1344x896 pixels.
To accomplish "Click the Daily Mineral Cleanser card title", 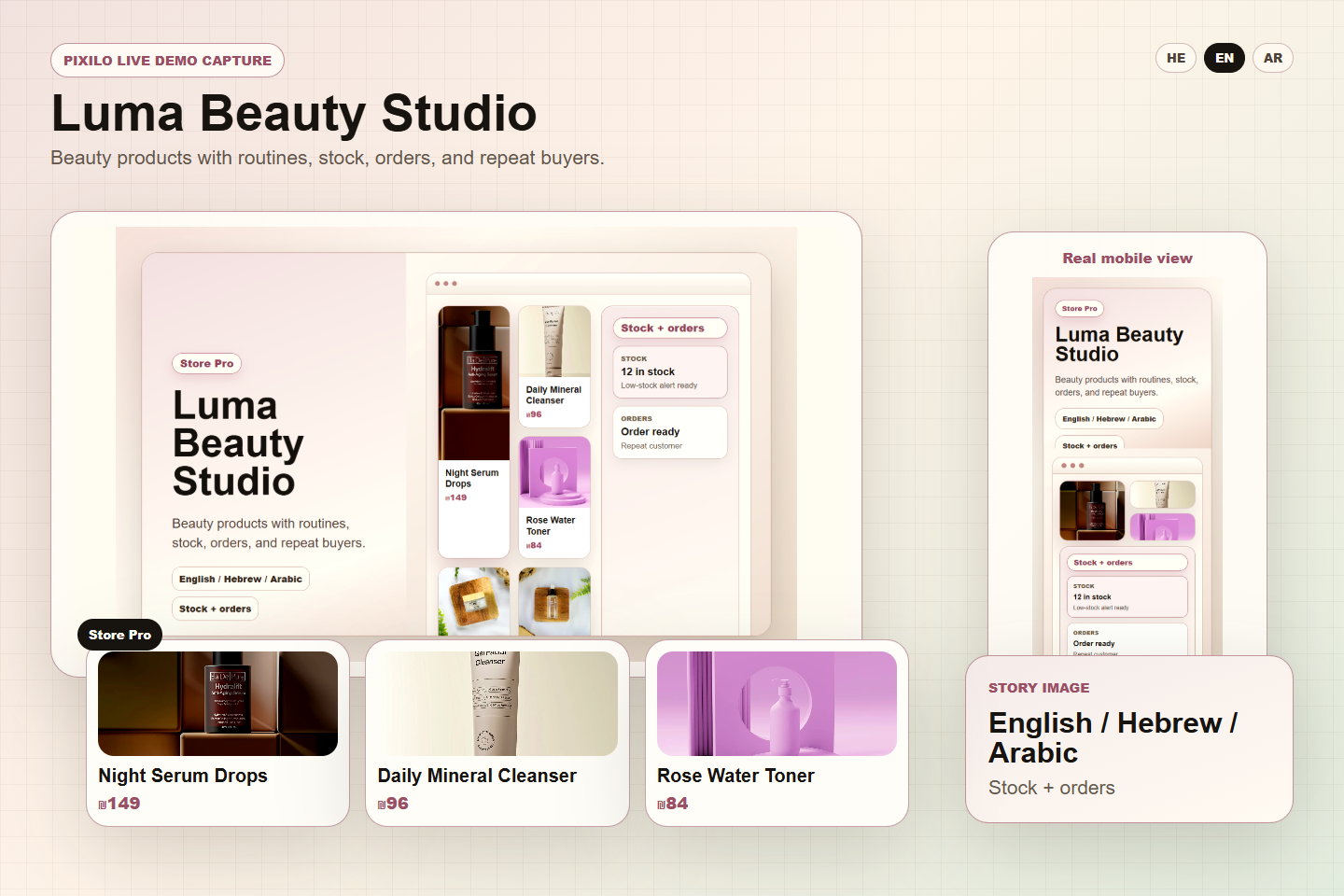I will [x=477, y=776].
